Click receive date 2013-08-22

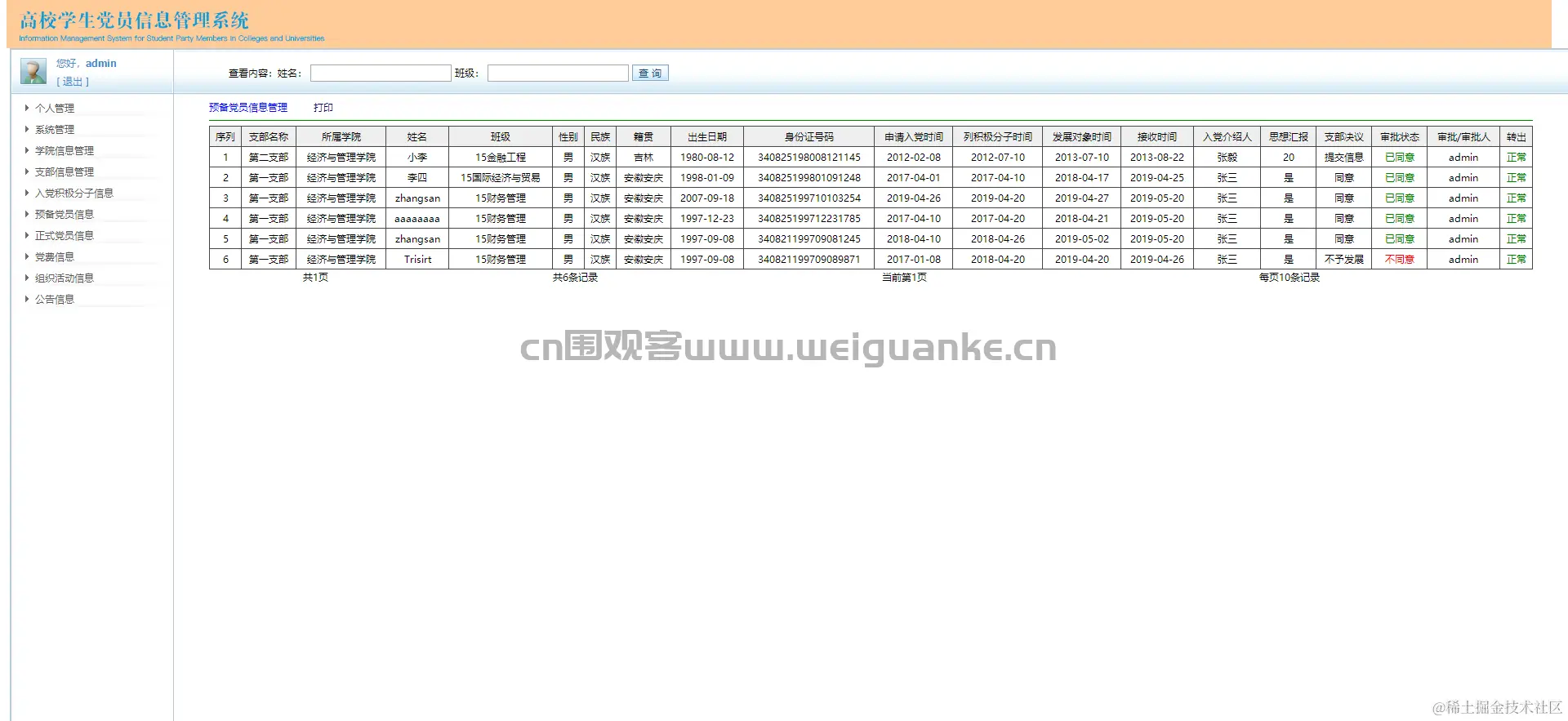coord(1157,158)
